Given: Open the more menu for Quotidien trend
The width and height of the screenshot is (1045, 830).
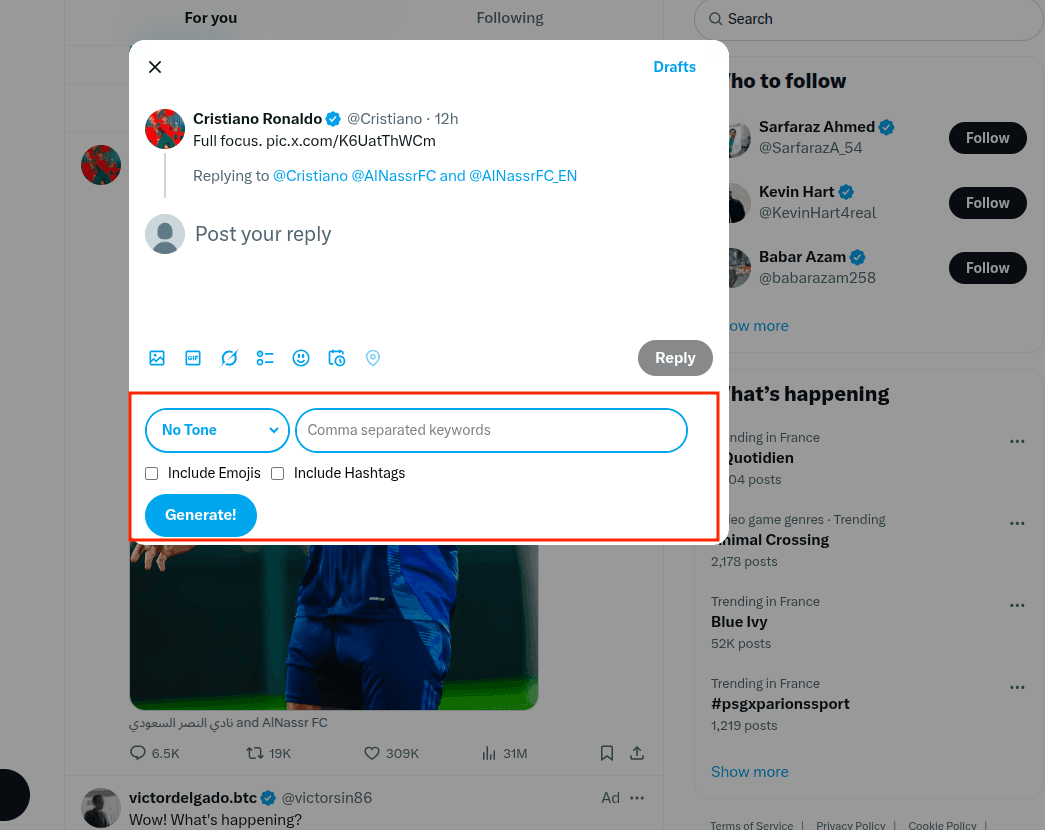Looking at the screenshot, I should (x=1017, y=441).
